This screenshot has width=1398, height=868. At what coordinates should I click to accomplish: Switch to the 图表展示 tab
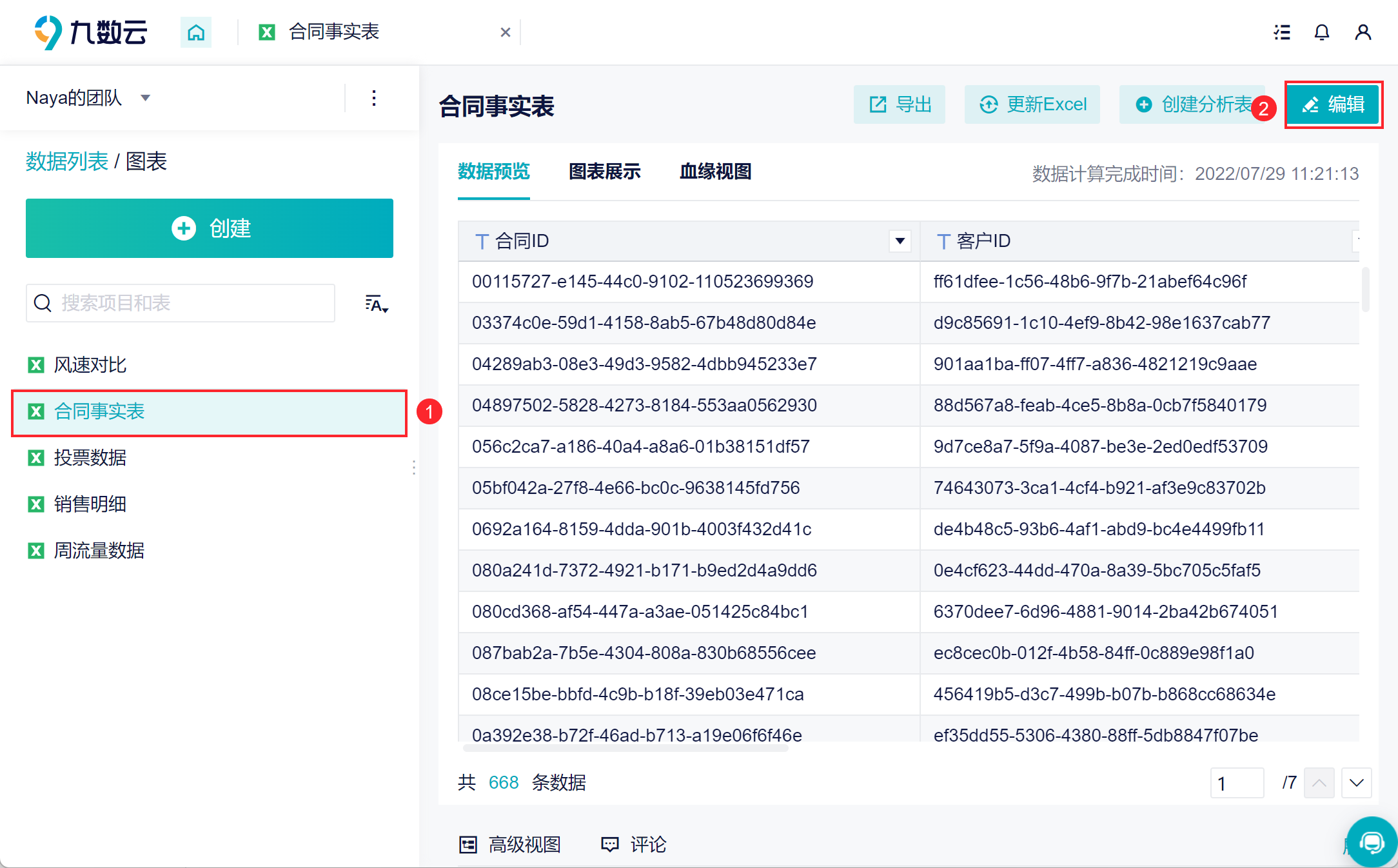(604, 172)
